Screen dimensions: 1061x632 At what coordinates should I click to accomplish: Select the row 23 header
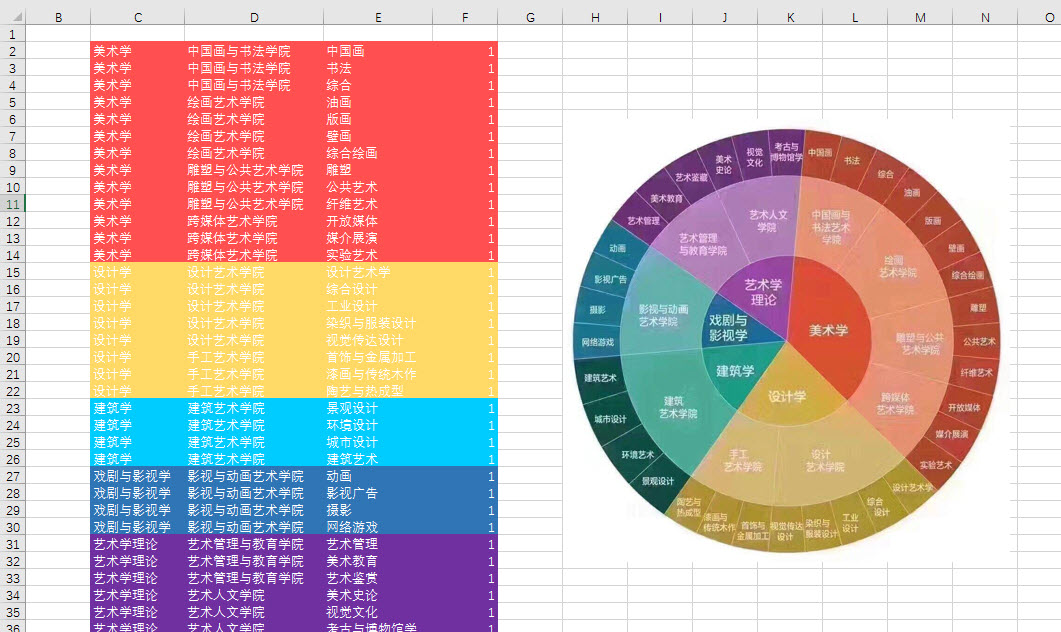pos(13,408)
